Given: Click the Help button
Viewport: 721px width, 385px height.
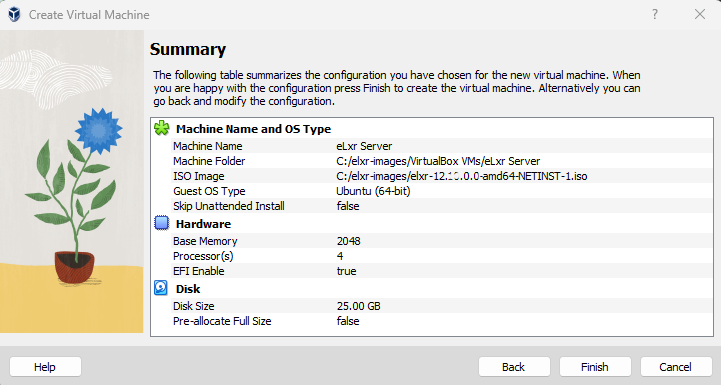Looking at the screenshot, I should [x=45, y=367].
